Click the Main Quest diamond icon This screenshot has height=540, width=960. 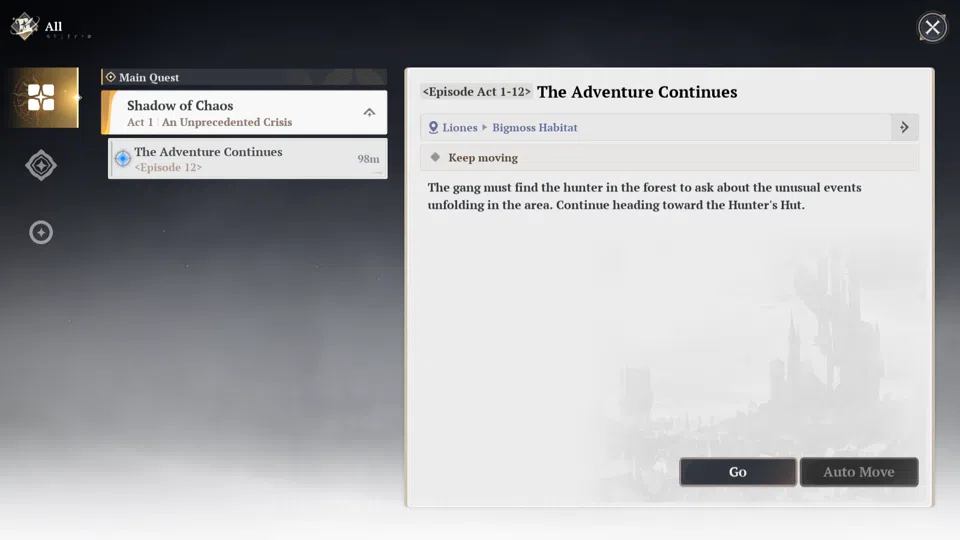tap(111, 77)
